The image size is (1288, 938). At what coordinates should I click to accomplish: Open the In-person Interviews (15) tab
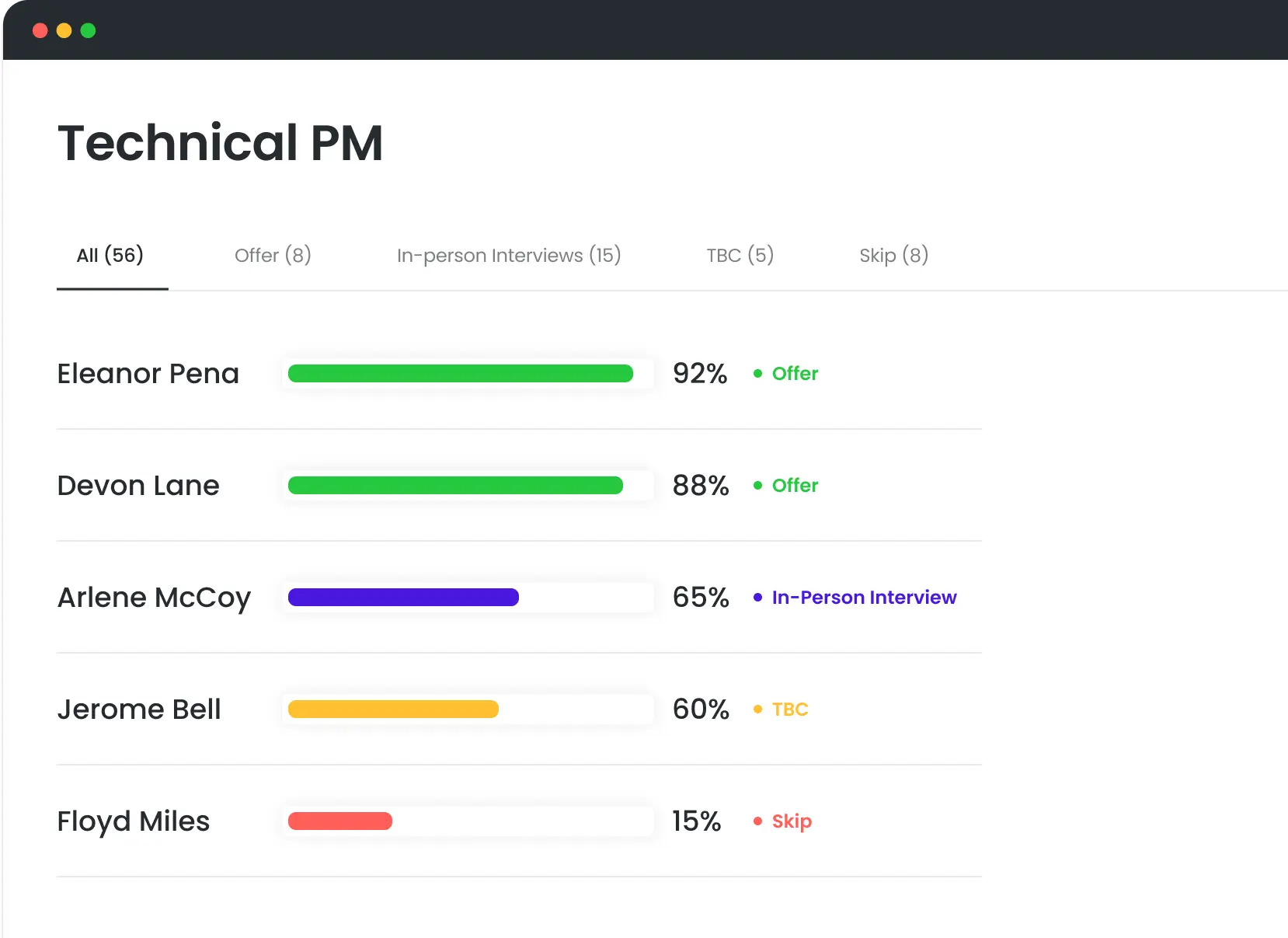509,255
